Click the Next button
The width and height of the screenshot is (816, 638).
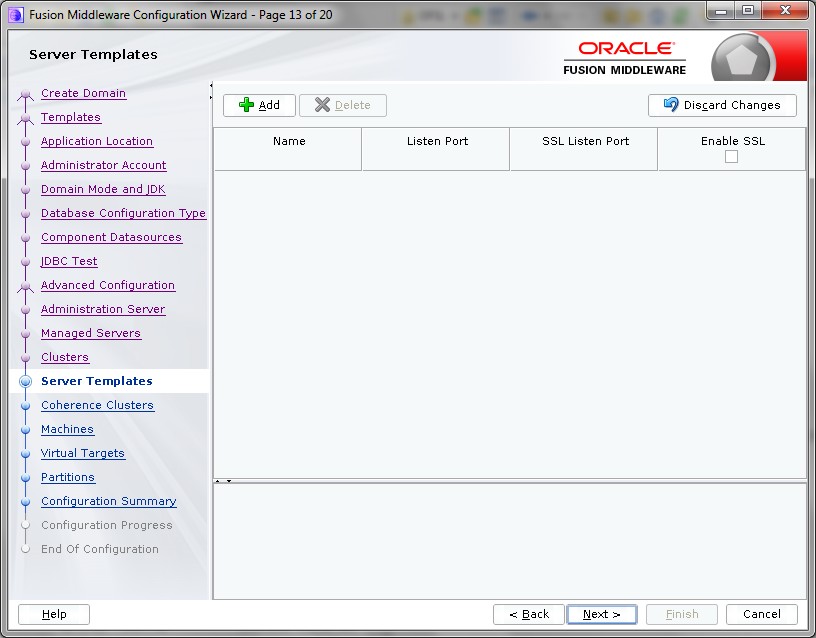point(602,614)
